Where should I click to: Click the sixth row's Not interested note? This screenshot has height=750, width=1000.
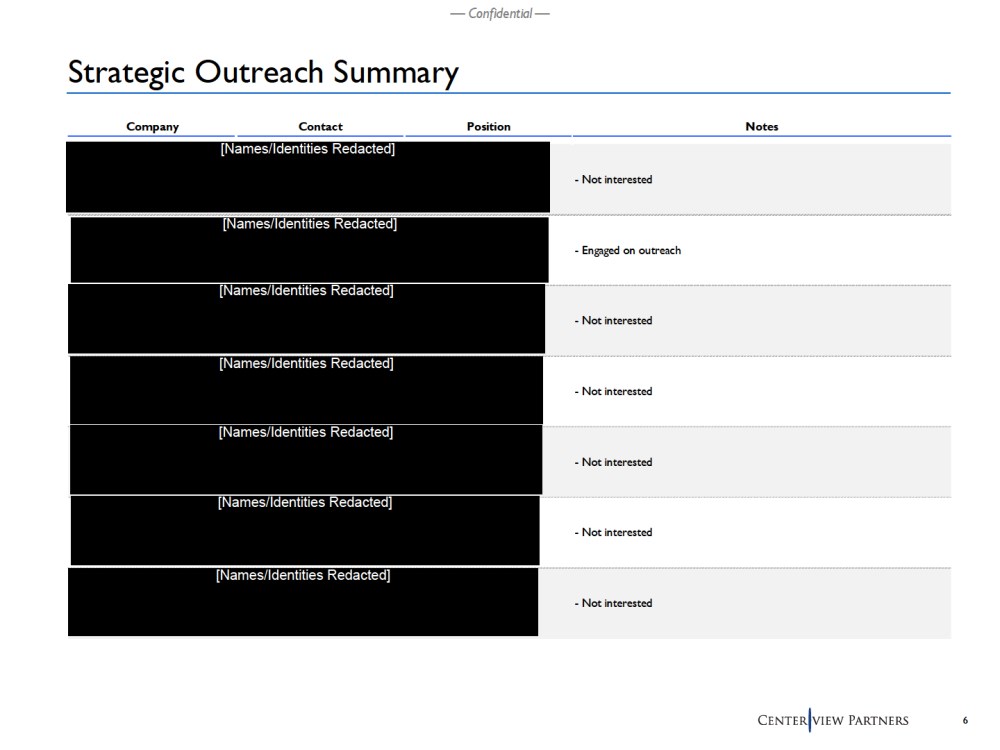614,533
